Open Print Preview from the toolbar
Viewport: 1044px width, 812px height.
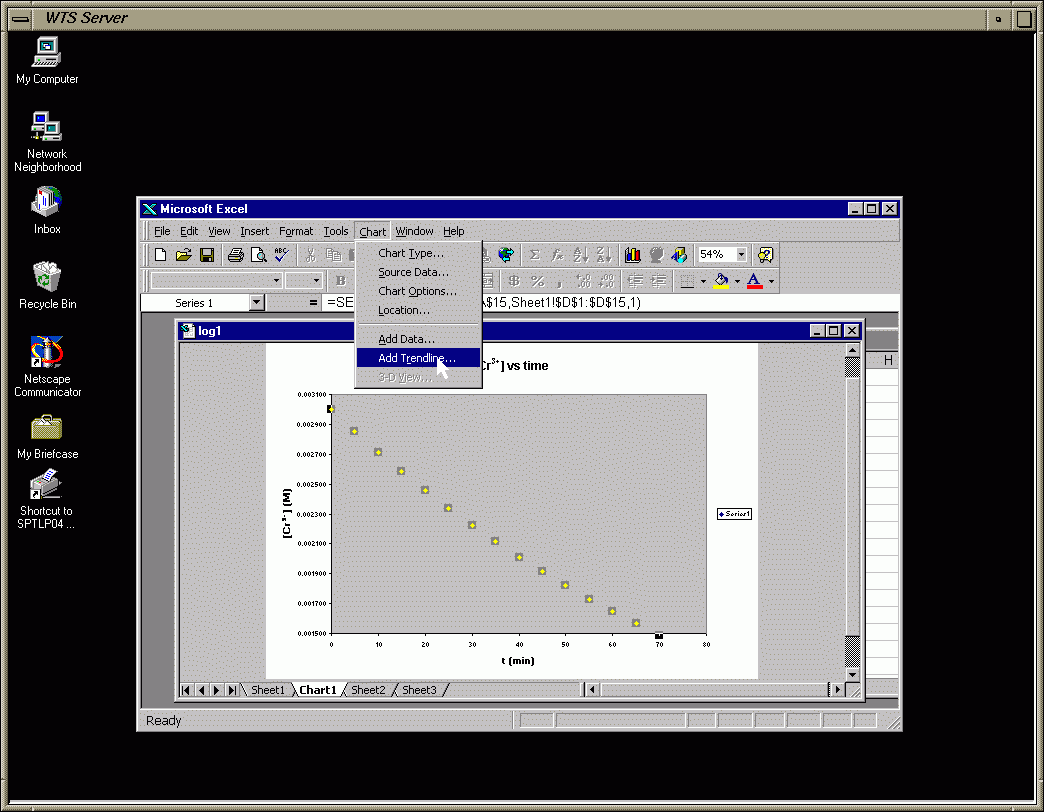tap(258, 255)
